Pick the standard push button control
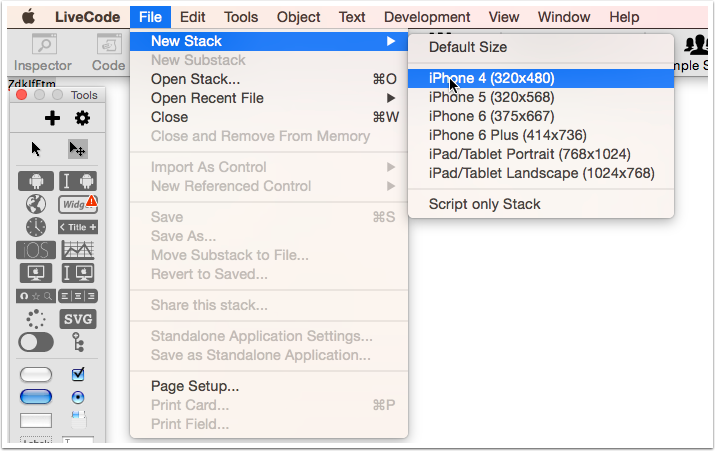715x451 pixels. (36, 374)
